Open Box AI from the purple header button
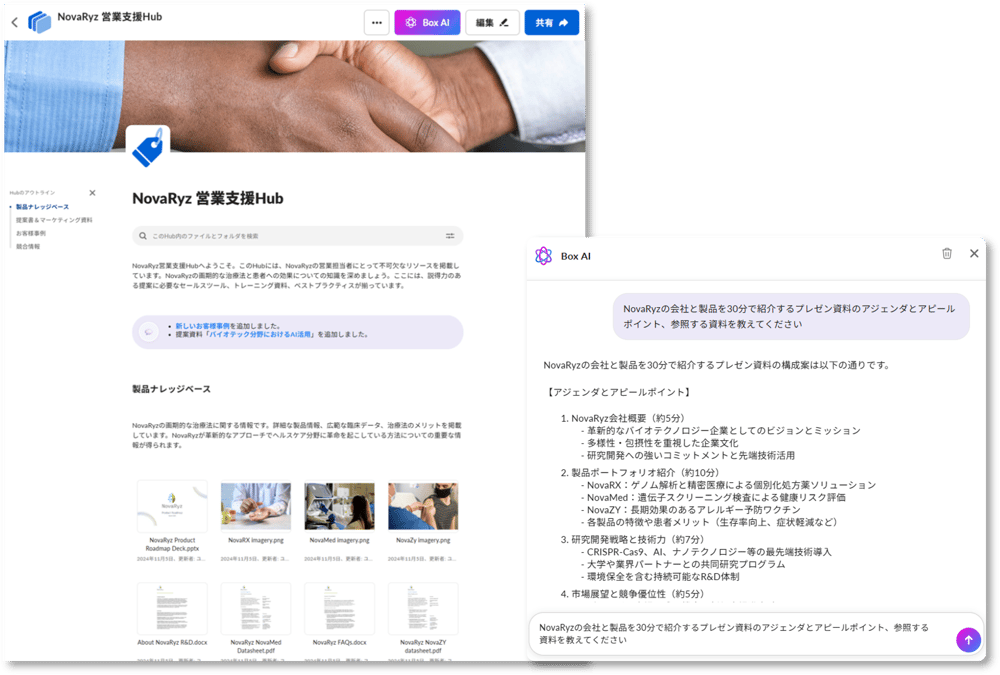Viewport: 1000px width, 675px height. pyautogui.click(x=427, y=22)
